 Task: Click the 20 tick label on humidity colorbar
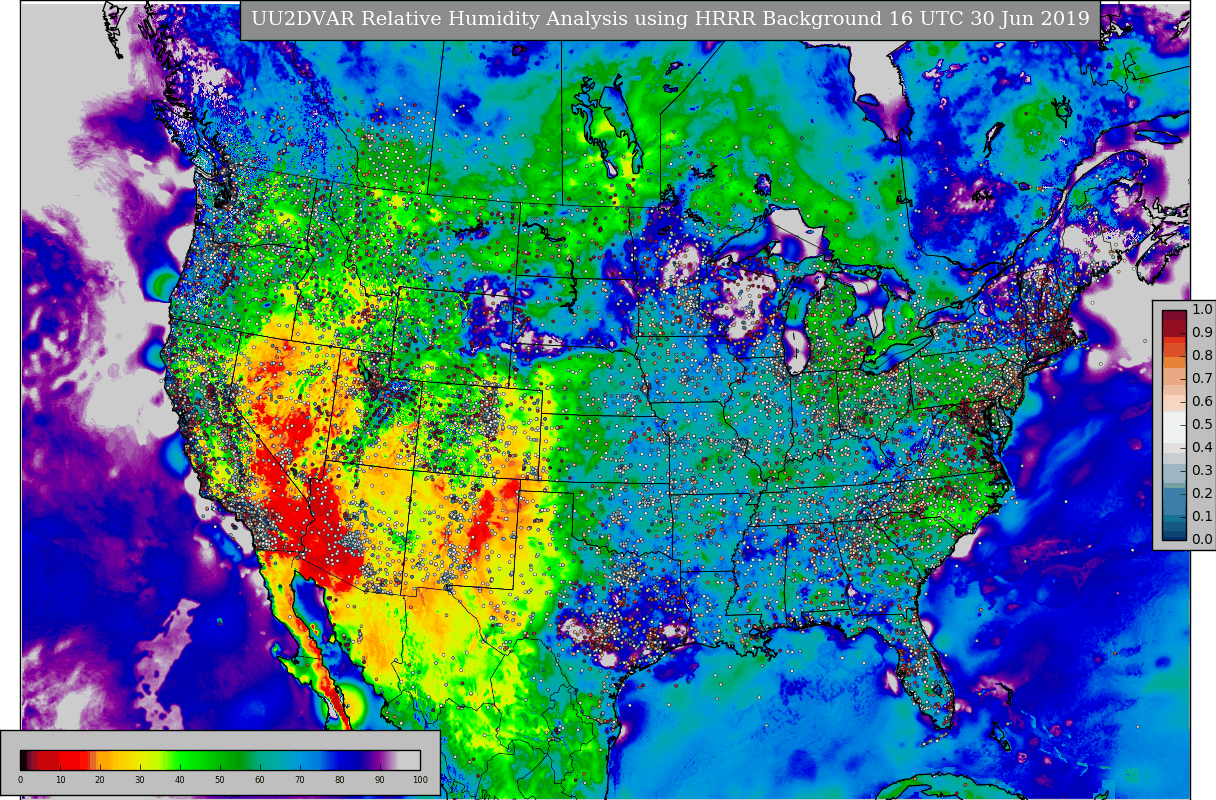tap(100, 780)
